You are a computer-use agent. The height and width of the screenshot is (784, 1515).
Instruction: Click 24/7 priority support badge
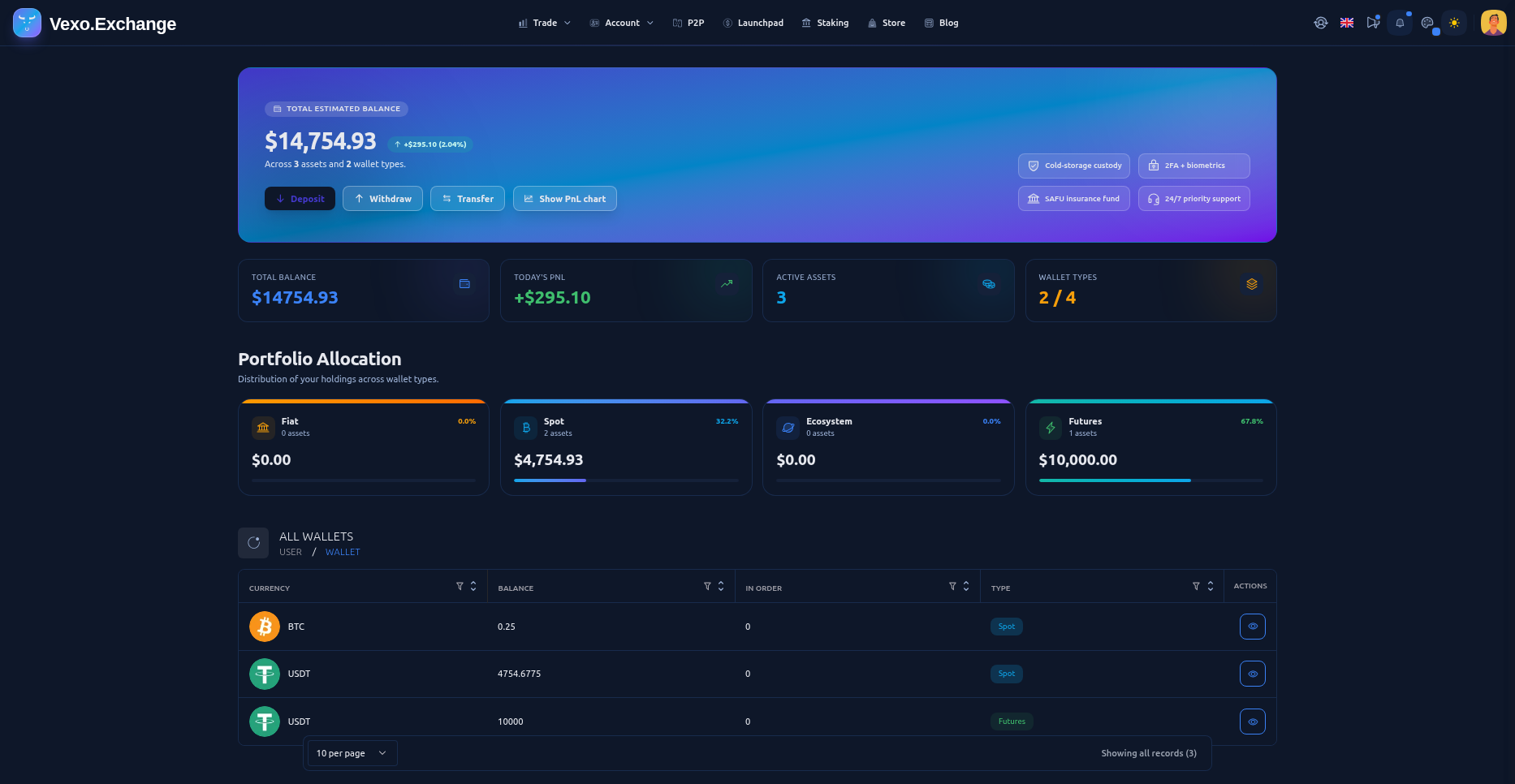point(1194,199)
